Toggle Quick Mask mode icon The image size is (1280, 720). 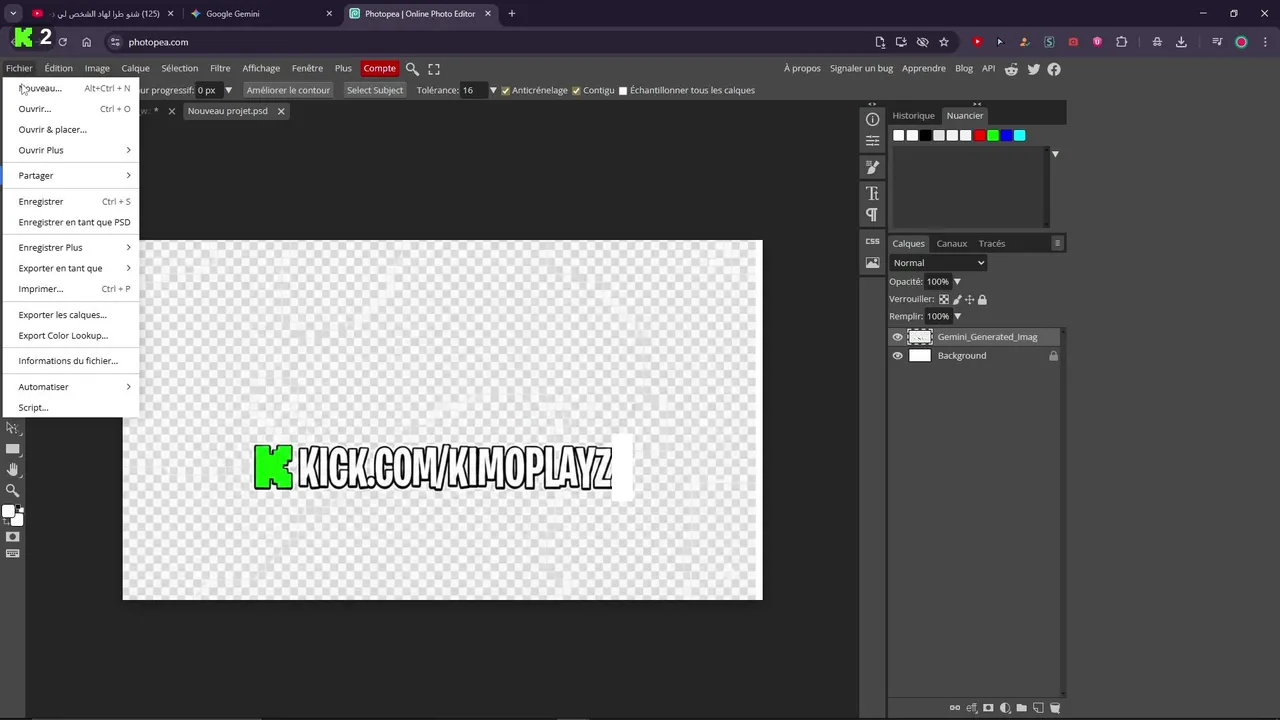pos(13,537)
